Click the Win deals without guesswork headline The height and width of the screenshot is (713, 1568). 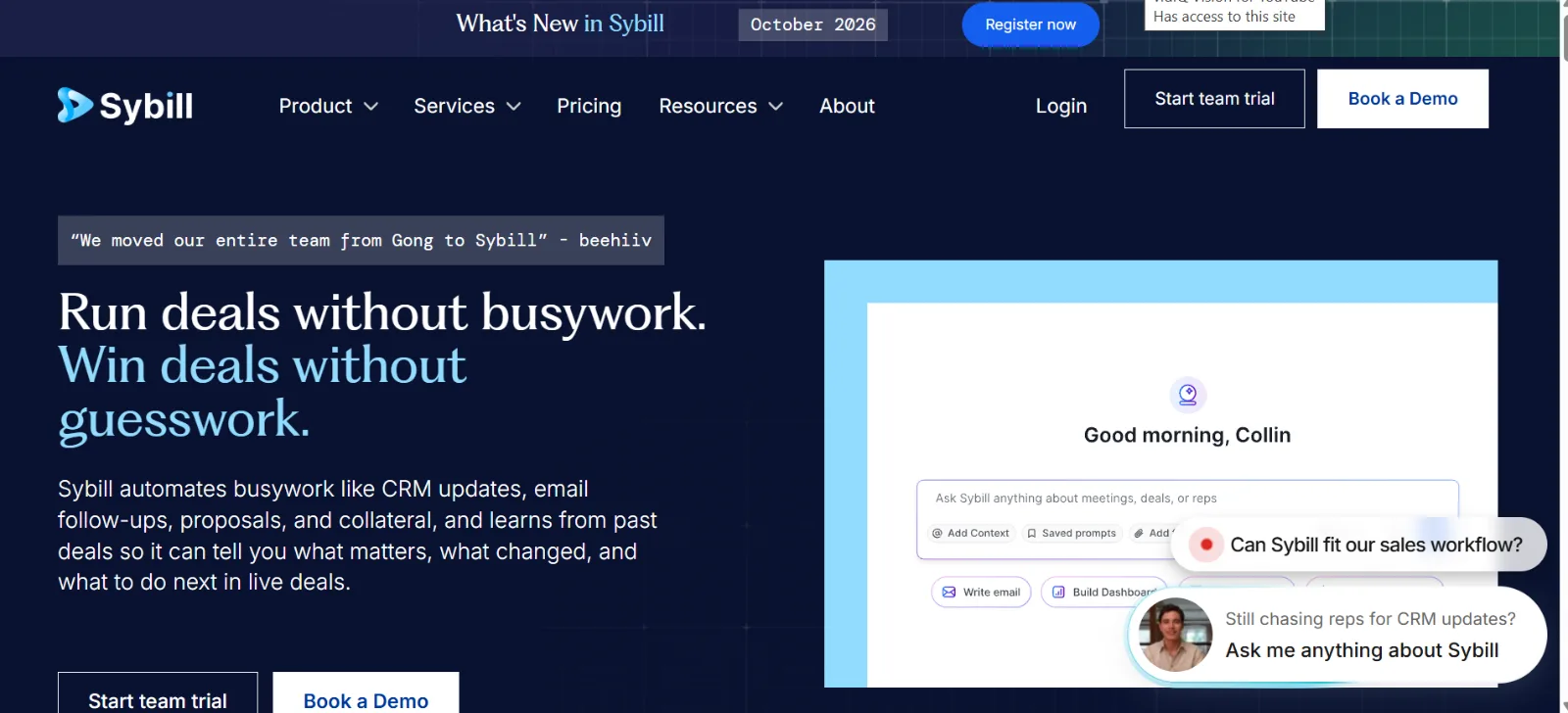click(262, 392)
